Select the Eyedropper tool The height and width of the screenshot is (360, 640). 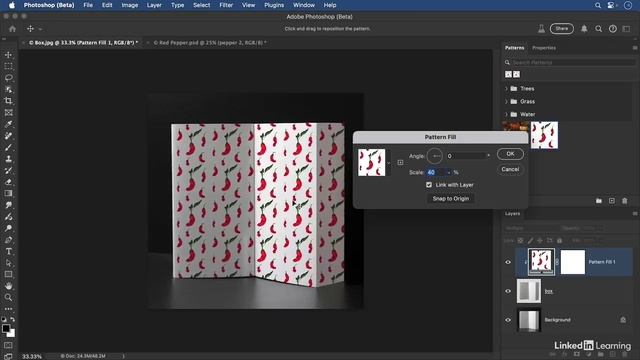8,124
